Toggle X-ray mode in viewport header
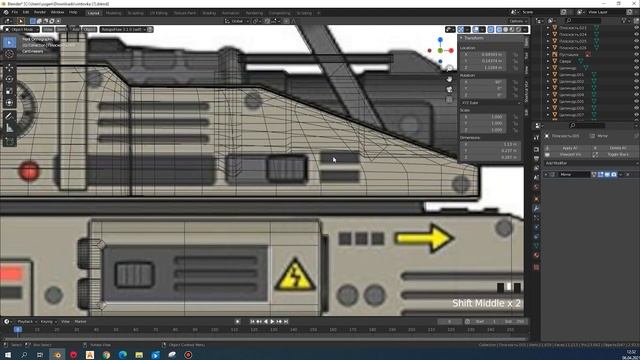Image resolution: width=640 pixels, height=360 pixels. tap(491, 29)
